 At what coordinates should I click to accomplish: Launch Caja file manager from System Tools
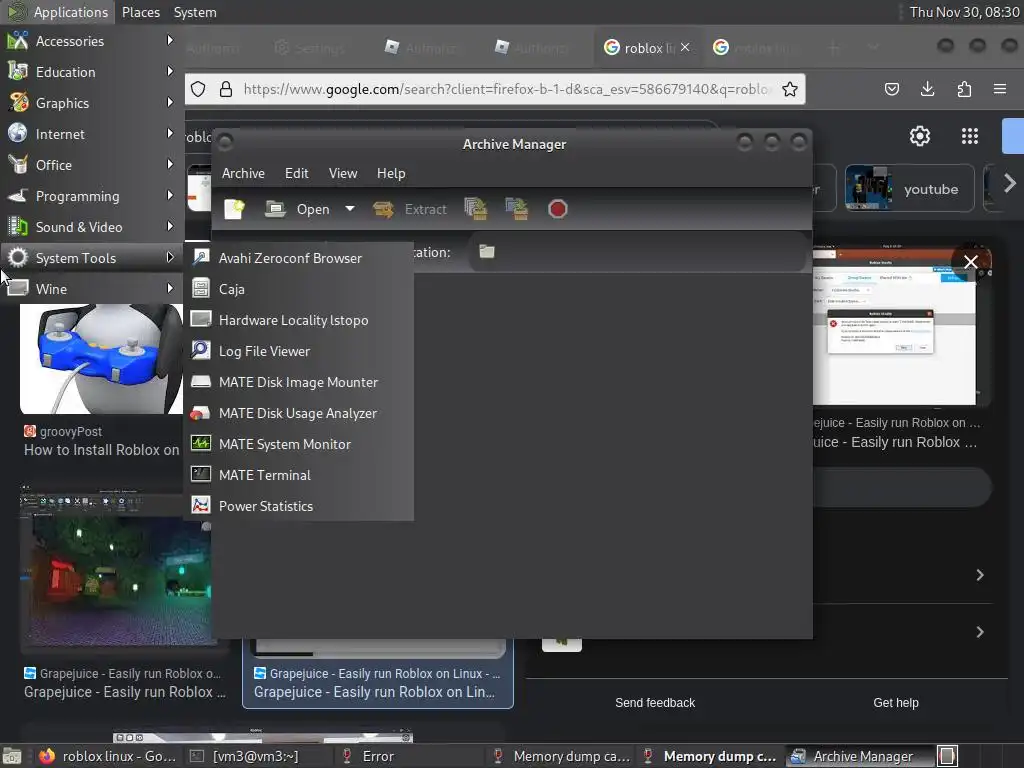[299, 289]
